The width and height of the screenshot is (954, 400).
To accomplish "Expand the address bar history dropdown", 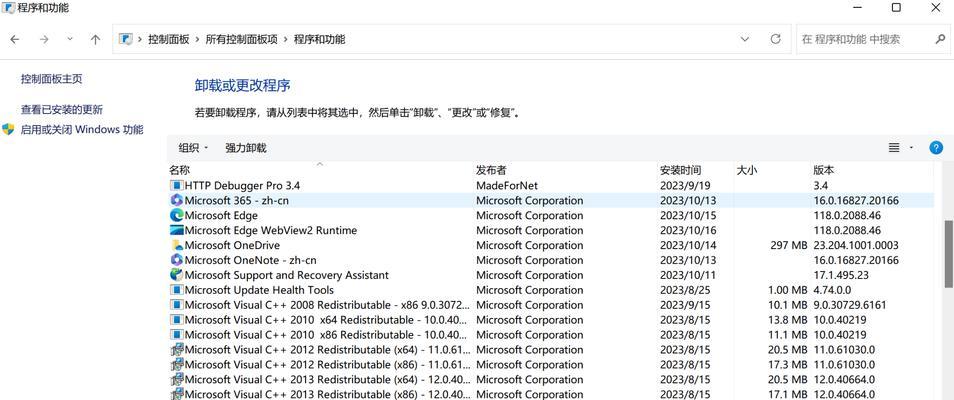I will click(745, 39).
